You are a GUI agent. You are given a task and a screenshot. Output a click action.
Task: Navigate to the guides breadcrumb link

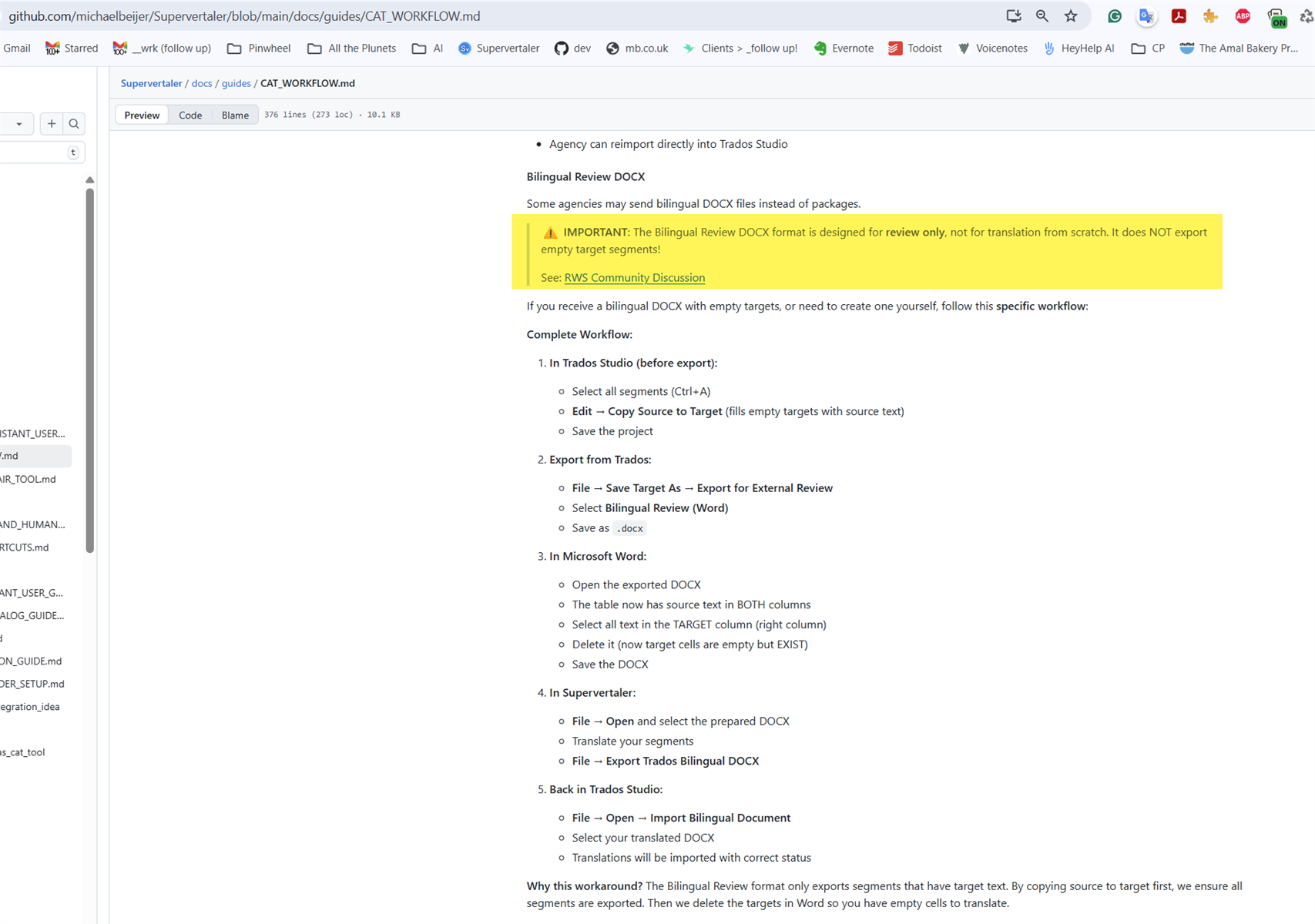coord(236,83)
